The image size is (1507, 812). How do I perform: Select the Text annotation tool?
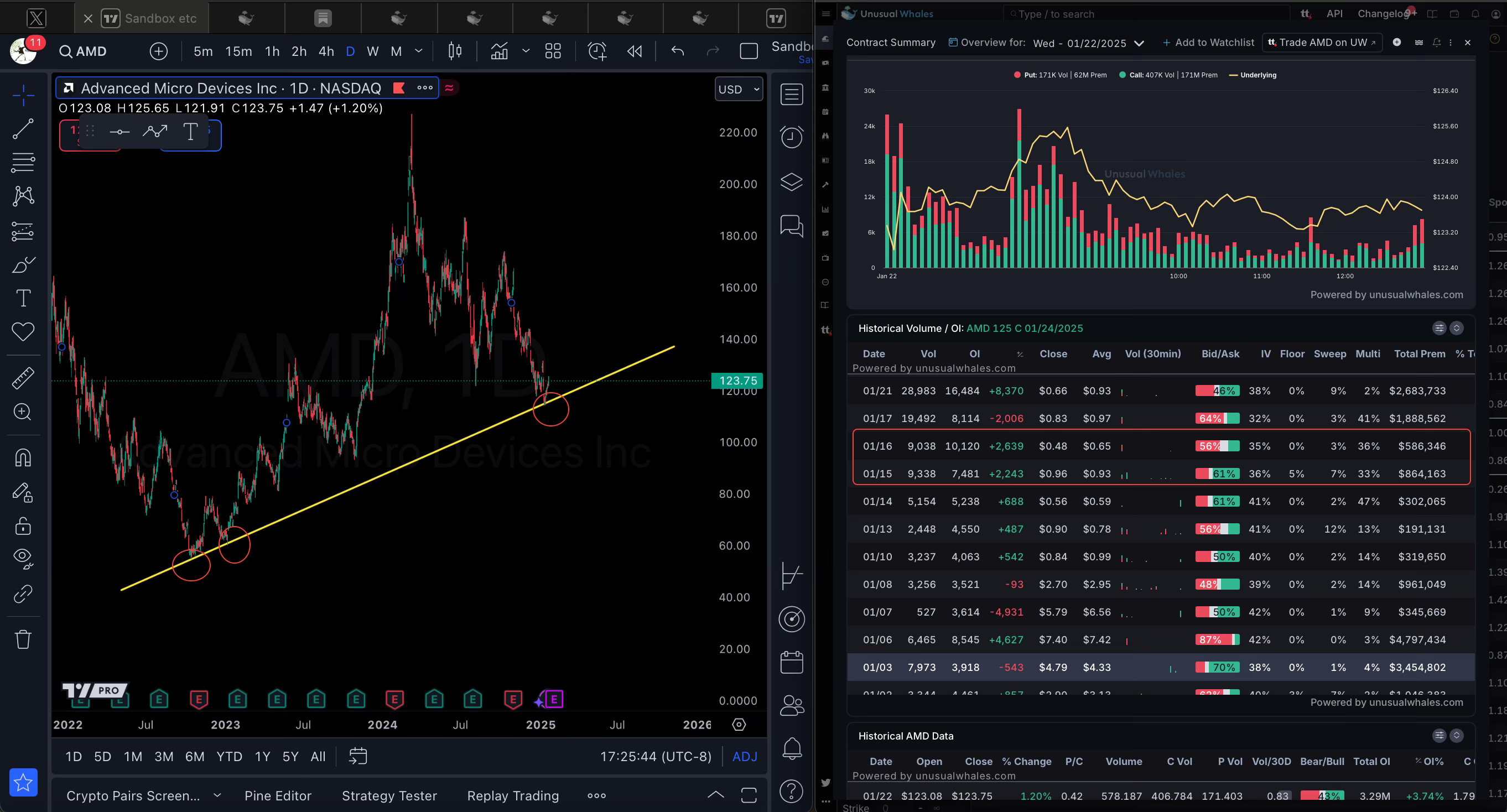point(23,298)
